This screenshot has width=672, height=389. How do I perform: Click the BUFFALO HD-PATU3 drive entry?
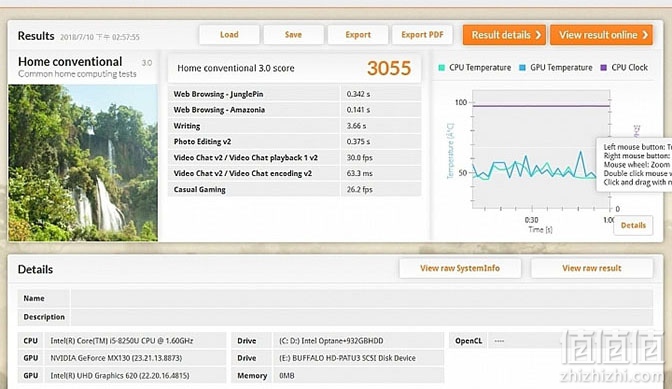click(347, 358)
